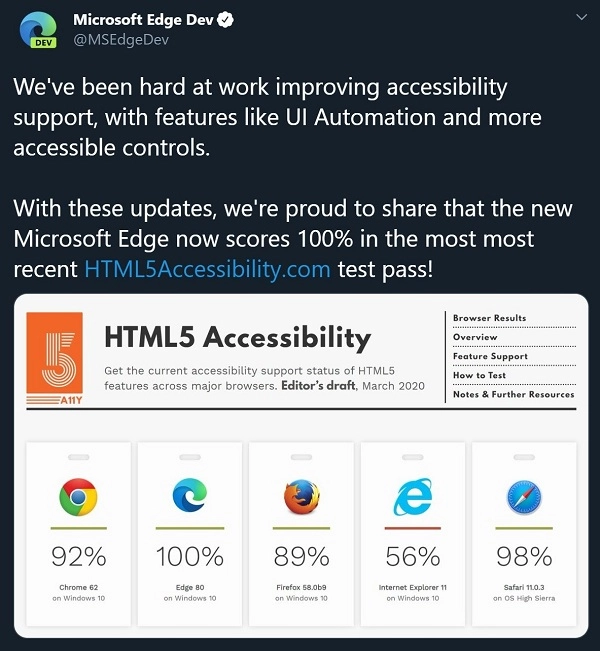600x651 pixels.
Task: Click the Firefox browser icon
Action: (x=301, y=497)
